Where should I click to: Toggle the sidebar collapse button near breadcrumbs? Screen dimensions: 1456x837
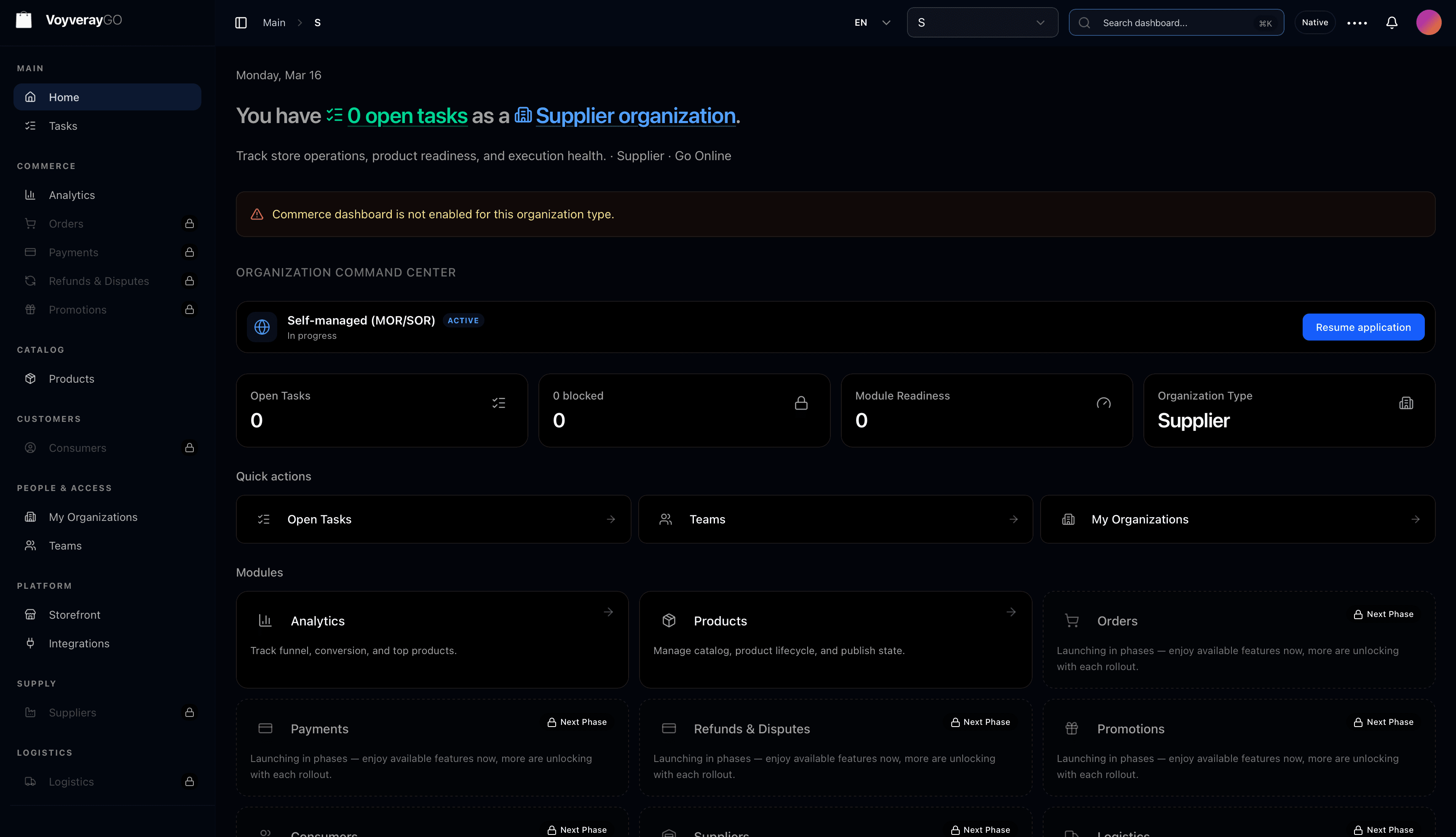coord(241,22)
